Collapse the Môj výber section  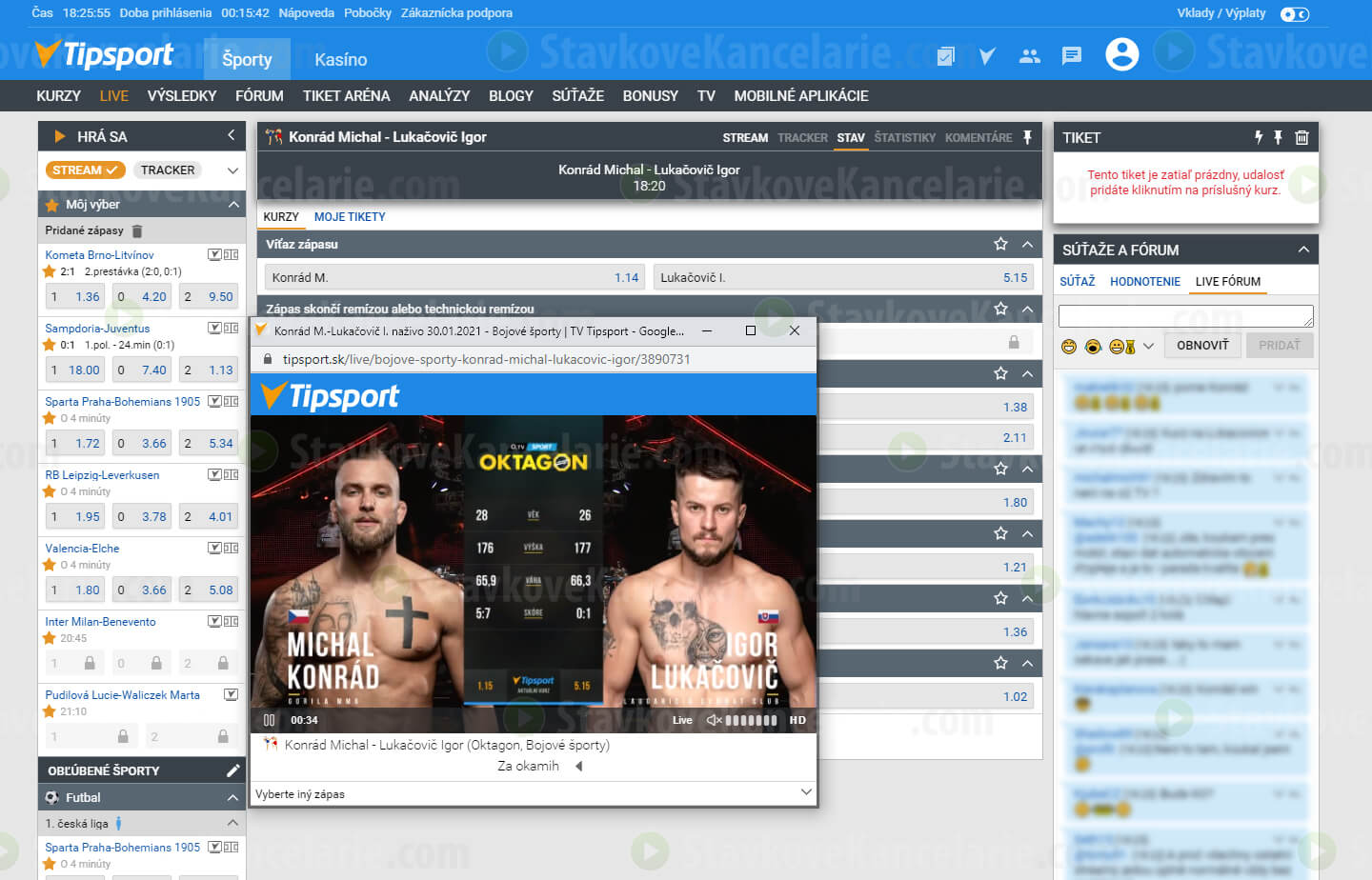click(x=232, y=204)
